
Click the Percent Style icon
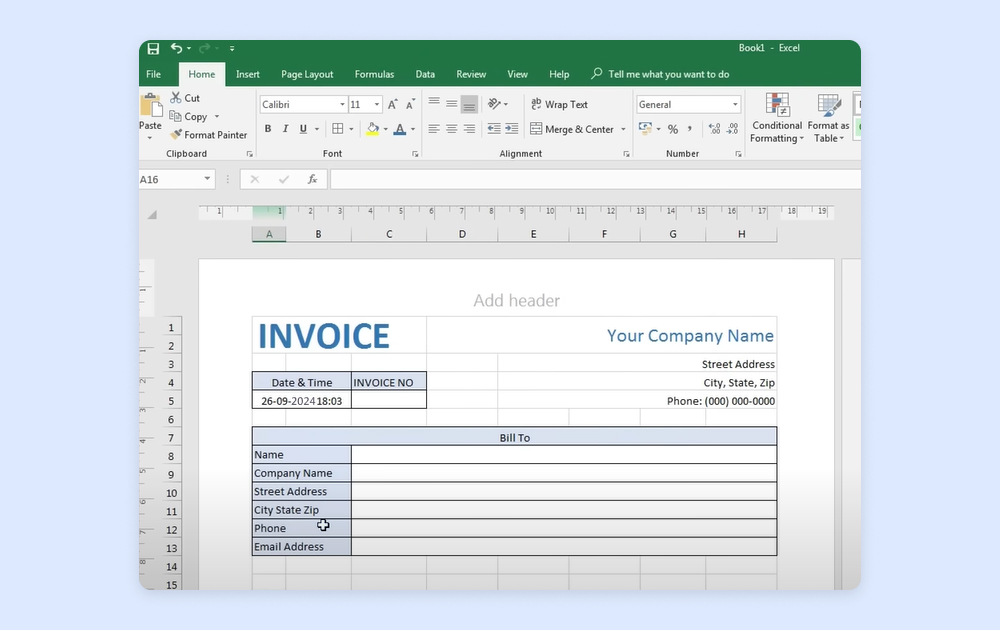click(674, 128)
